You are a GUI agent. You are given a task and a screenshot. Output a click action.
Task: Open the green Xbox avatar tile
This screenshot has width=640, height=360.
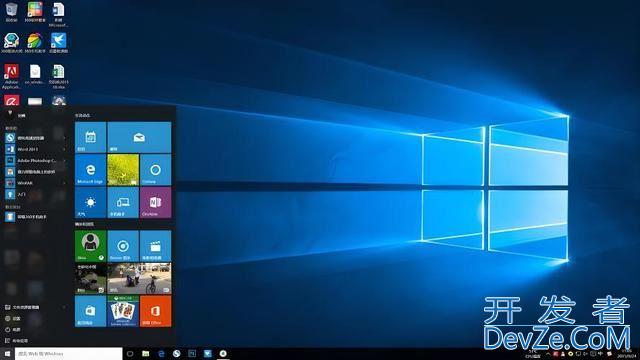pos(90,246)
